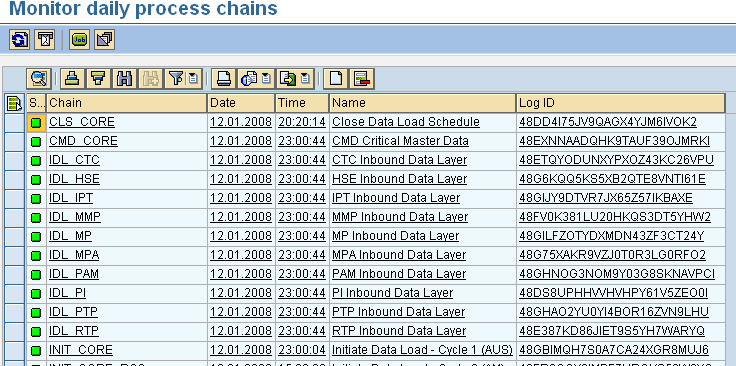This screenshot has width=736, height=366.
Task: Click the Refresh icon in the top toolbar
Action: click(19, 40)
